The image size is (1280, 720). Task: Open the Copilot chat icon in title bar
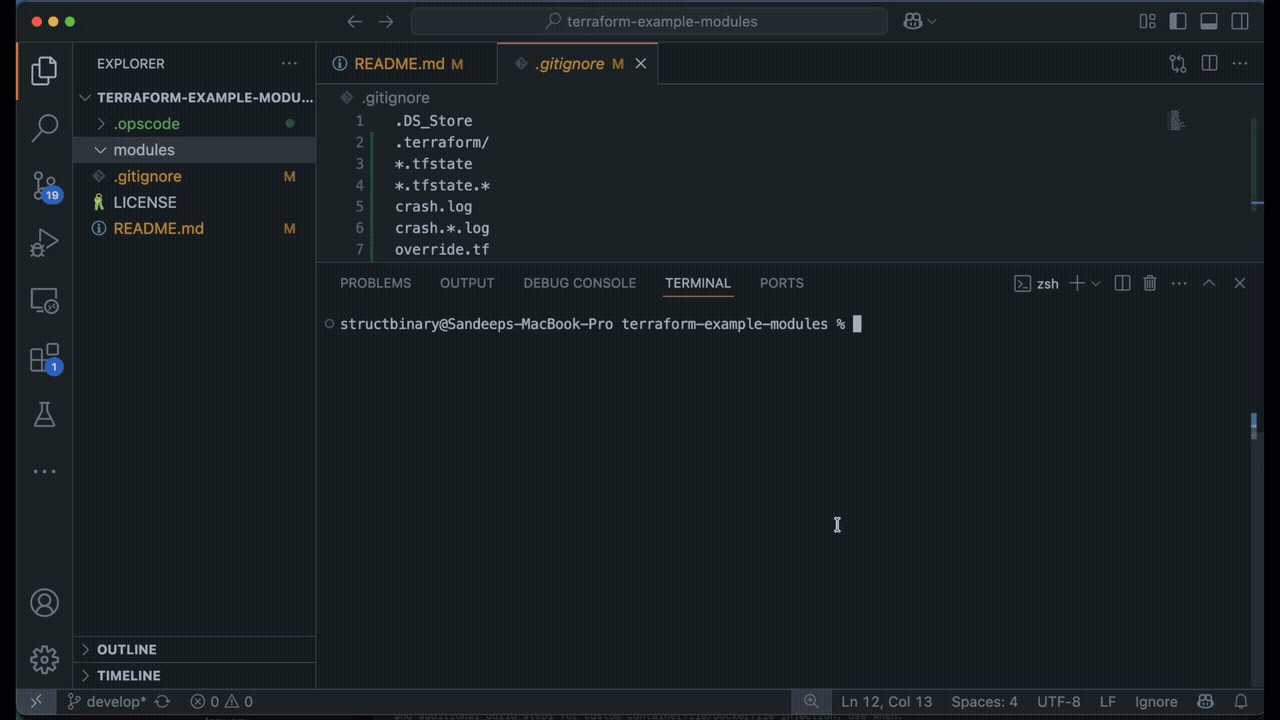(912, 21)
